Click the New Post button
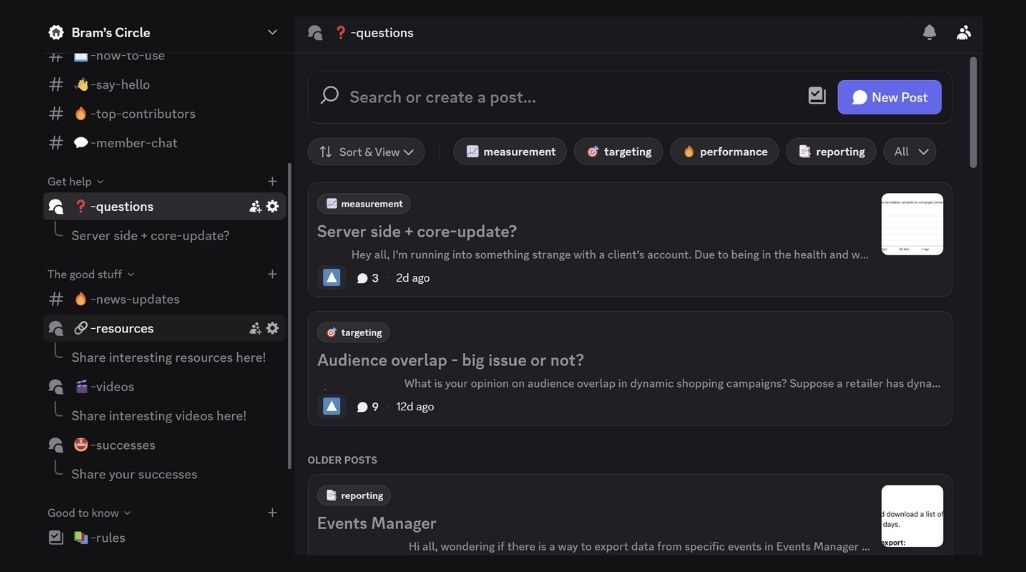1026x572 pixels. click(x=889, y=97)
